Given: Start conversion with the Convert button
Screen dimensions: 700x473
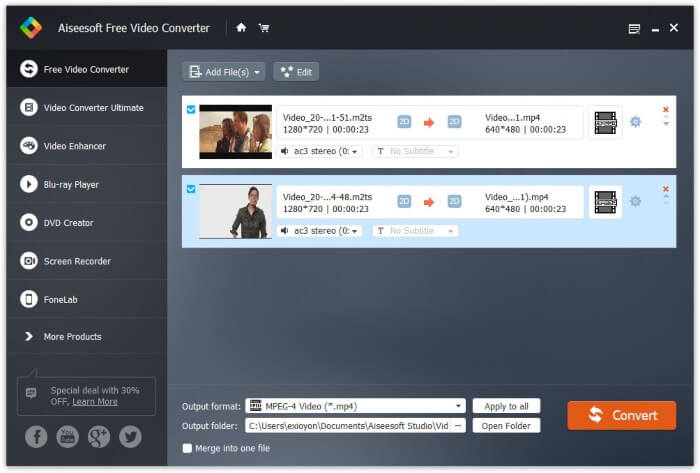Looking at the screenshot, I should (x=621, y=415).
